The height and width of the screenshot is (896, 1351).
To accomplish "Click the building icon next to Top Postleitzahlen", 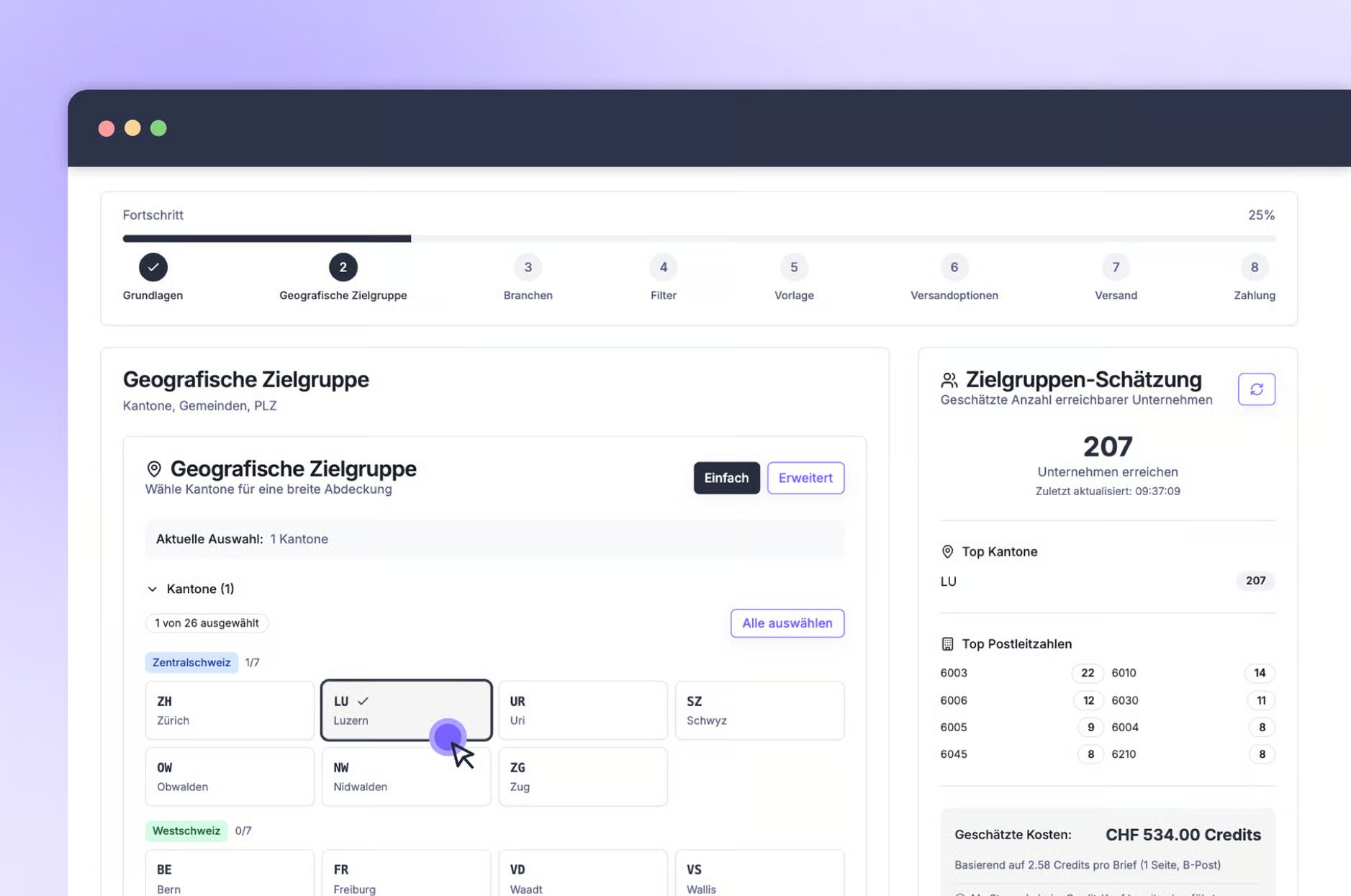I will point(947,644).
